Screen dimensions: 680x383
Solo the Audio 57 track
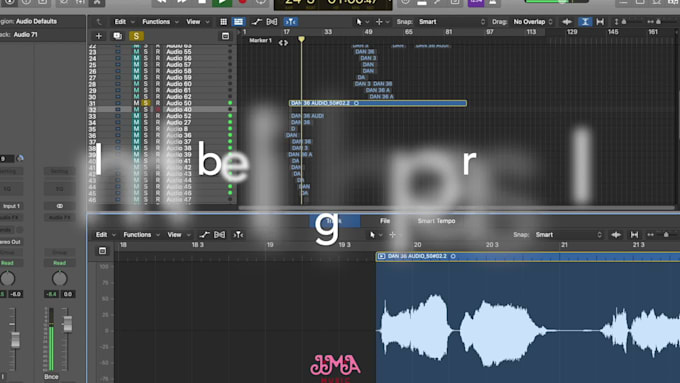click(146, 65)
